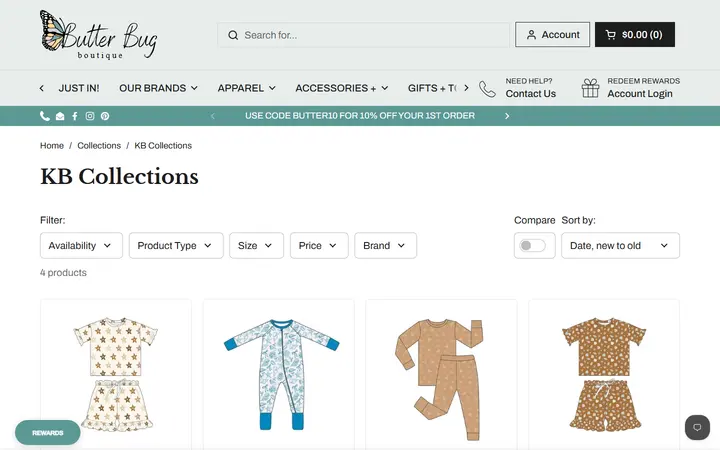Click the BUTTER10 promo banner text
Image resolution: width=720 pixels, height=450 pixels.
360,116
